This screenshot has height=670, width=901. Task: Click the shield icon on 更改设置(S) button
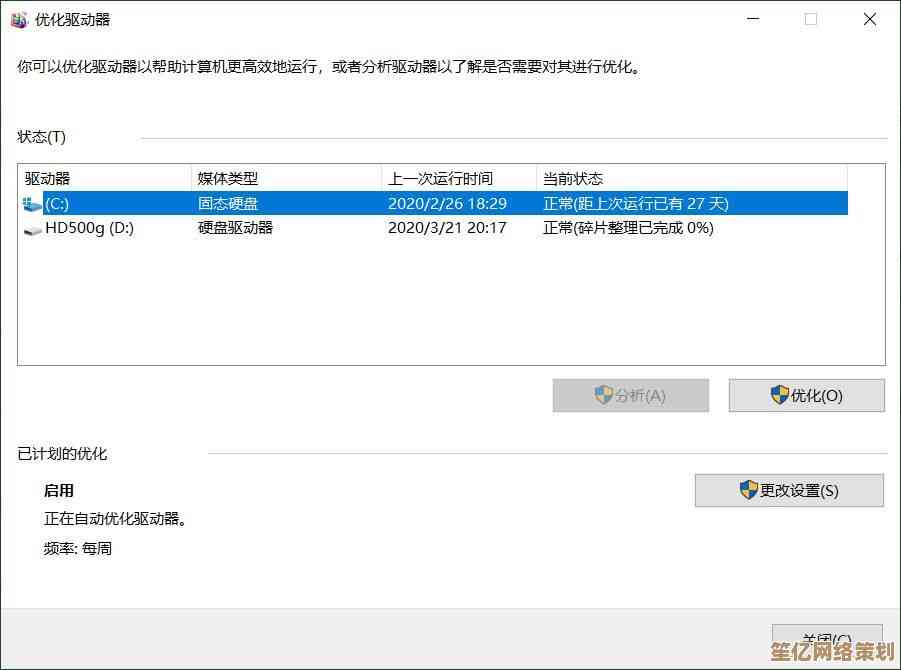point(748,490)
